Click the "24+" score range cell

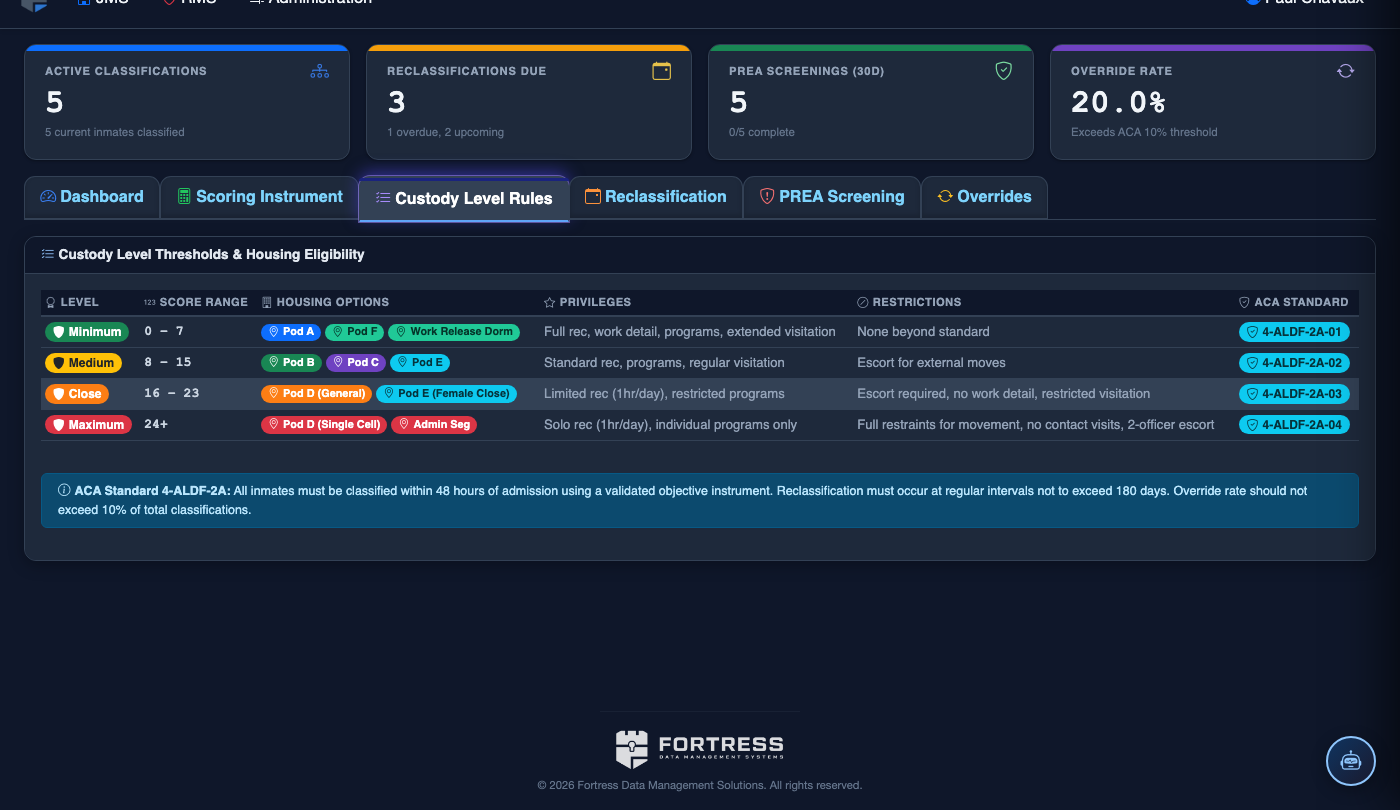(157, 425)
